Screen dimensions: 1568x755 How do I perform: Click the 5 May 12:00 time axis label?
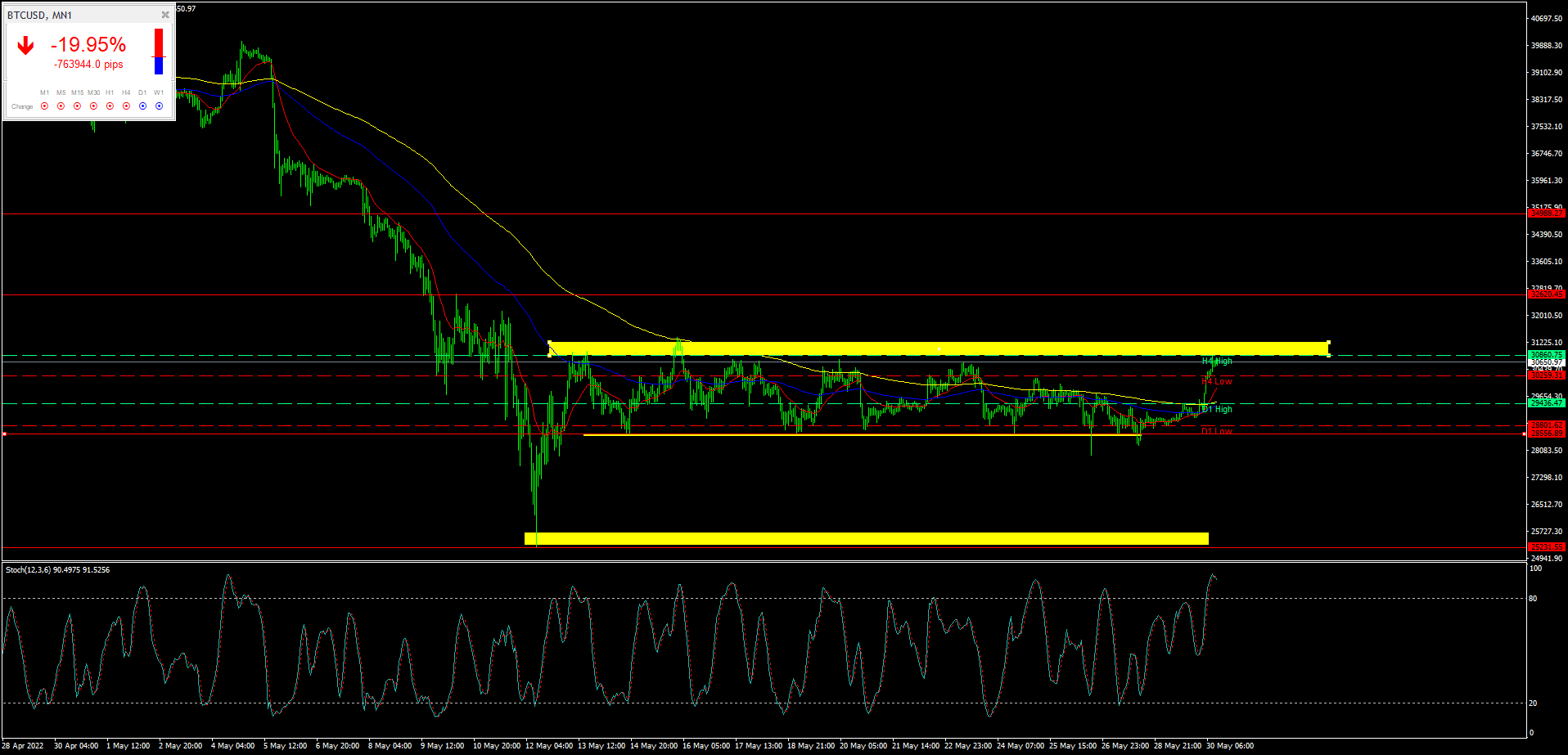coord(286,745)
